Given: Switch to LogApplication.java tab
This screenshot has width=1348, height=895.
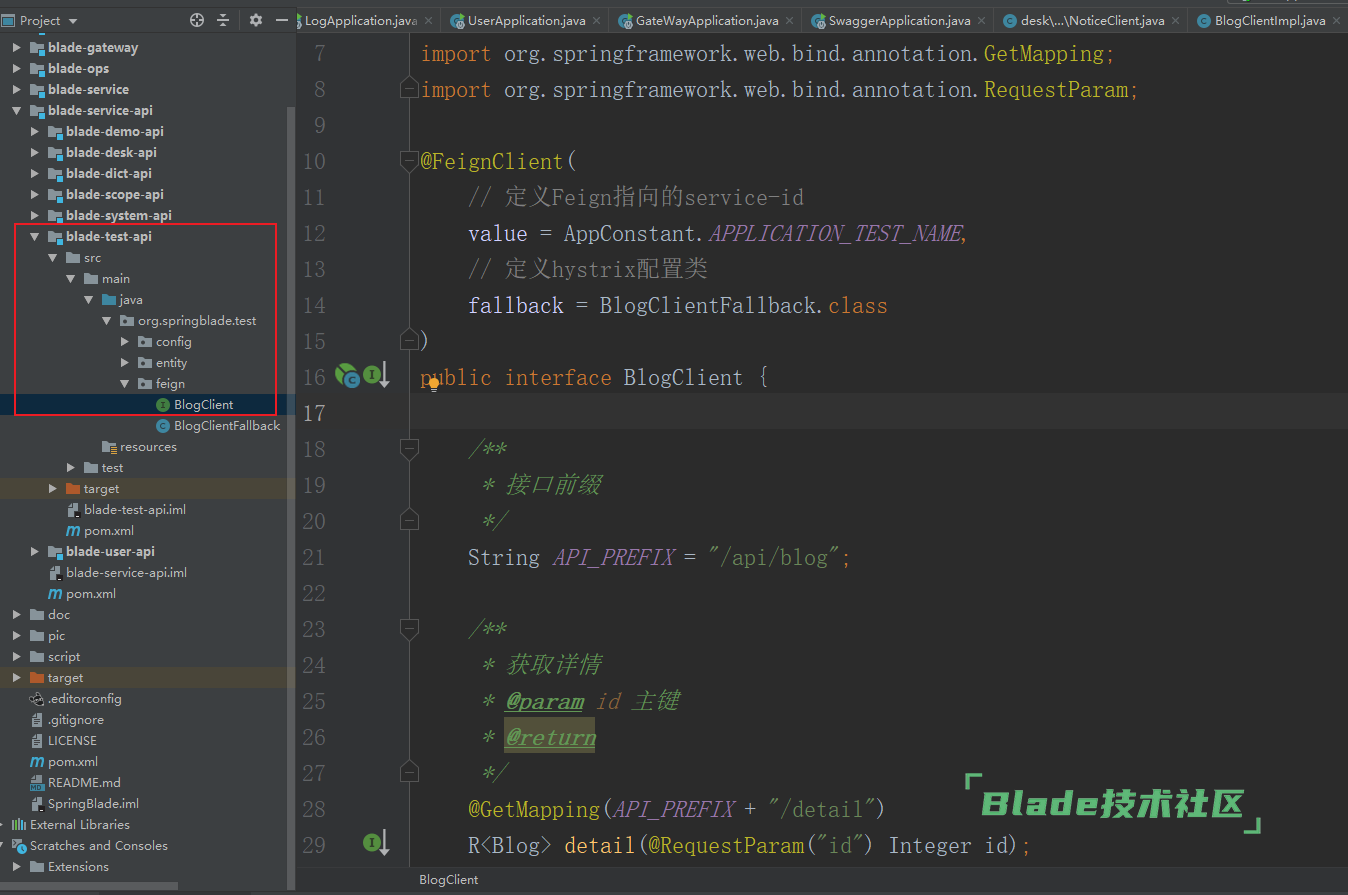Looking at the screenshot, I should click(x=360, y=20).
